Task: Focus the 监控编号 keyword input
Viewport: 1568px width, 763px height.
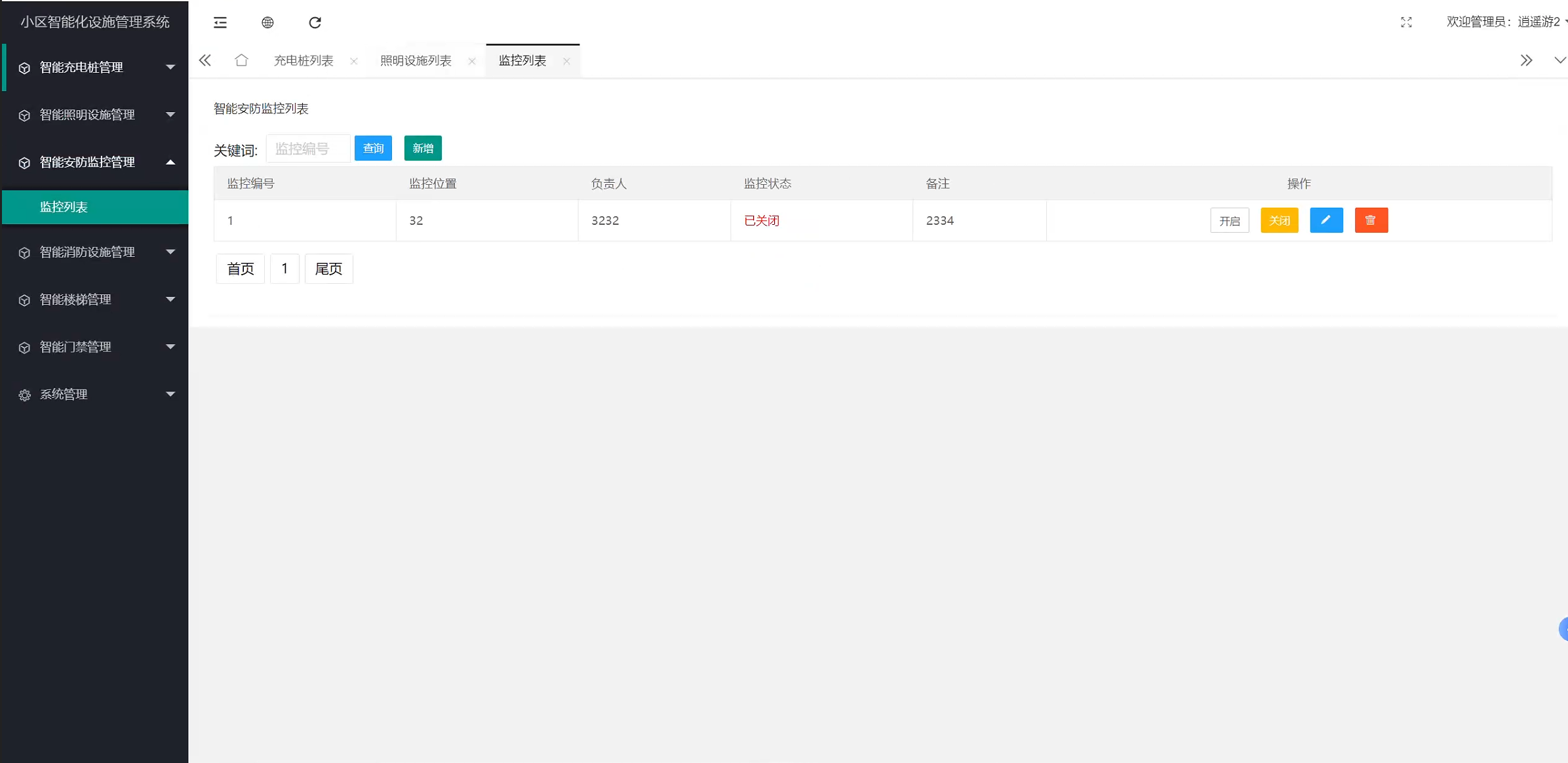Action: coord(308,149)
